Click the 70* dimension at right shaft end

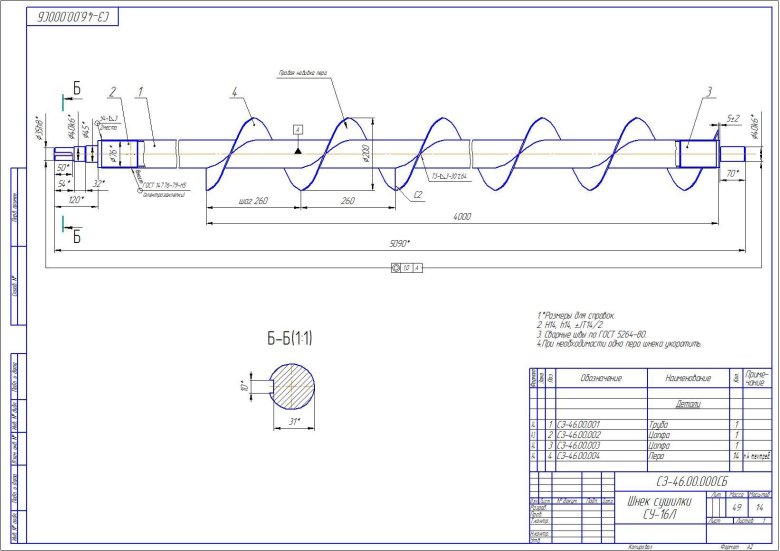(x=732, y=173)
